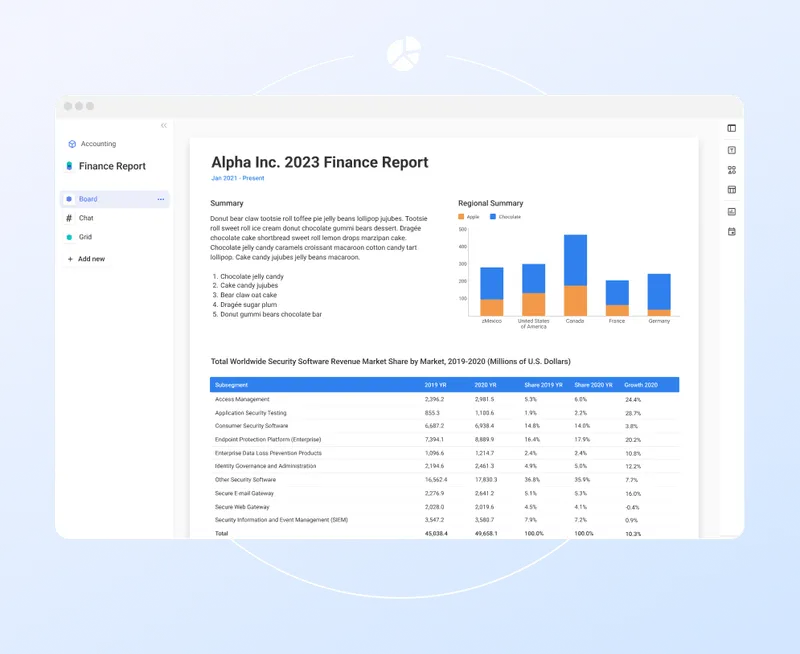Collapse the sidebar with the double chevron
This screenshot has width=800, height=654.
coord(164,125)
